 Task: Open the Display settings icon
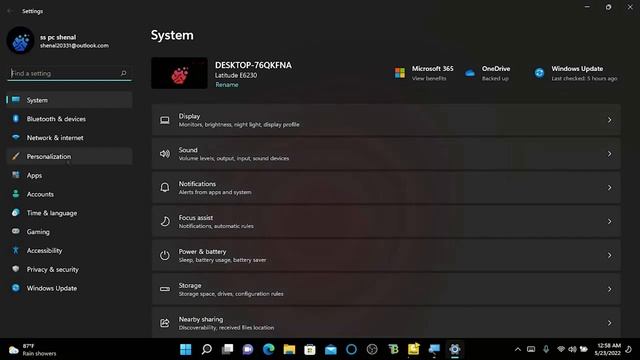(x=165, y=120)
